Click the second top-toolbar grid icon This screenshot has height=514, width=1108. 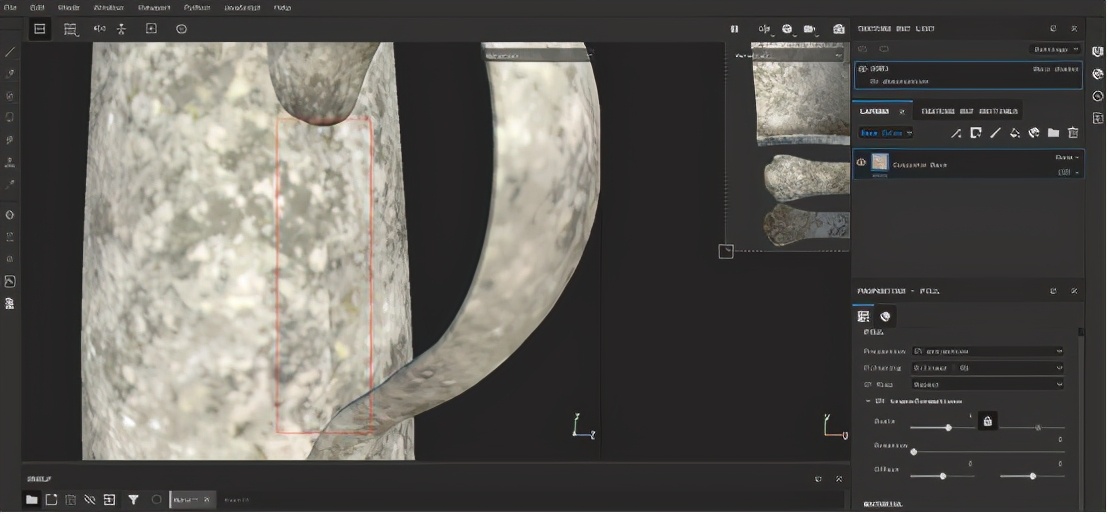coord(70,29)
